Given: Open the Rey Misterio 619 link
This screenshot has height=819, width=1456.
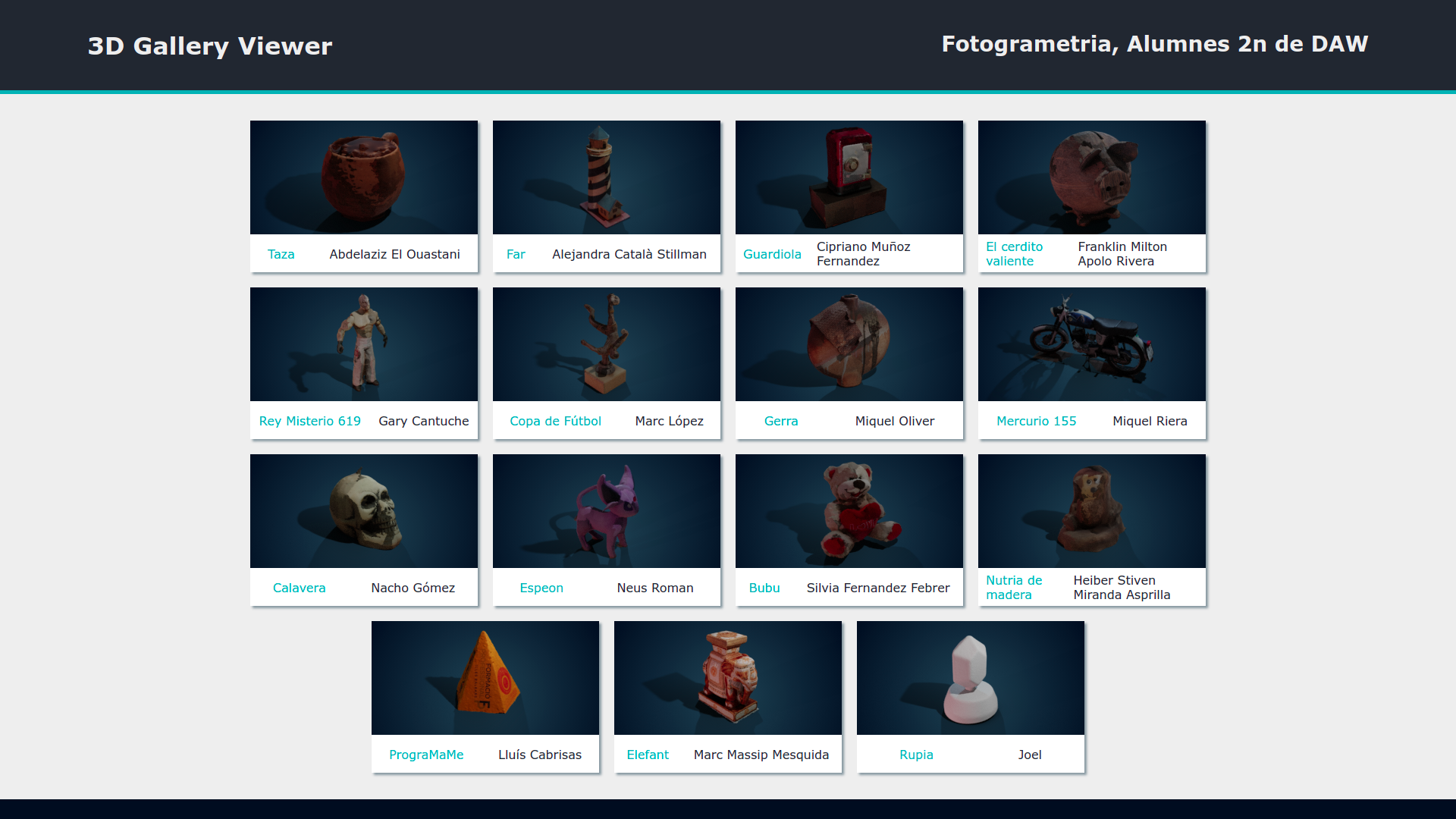Looking at the screenshot, I should pos(309,421).
